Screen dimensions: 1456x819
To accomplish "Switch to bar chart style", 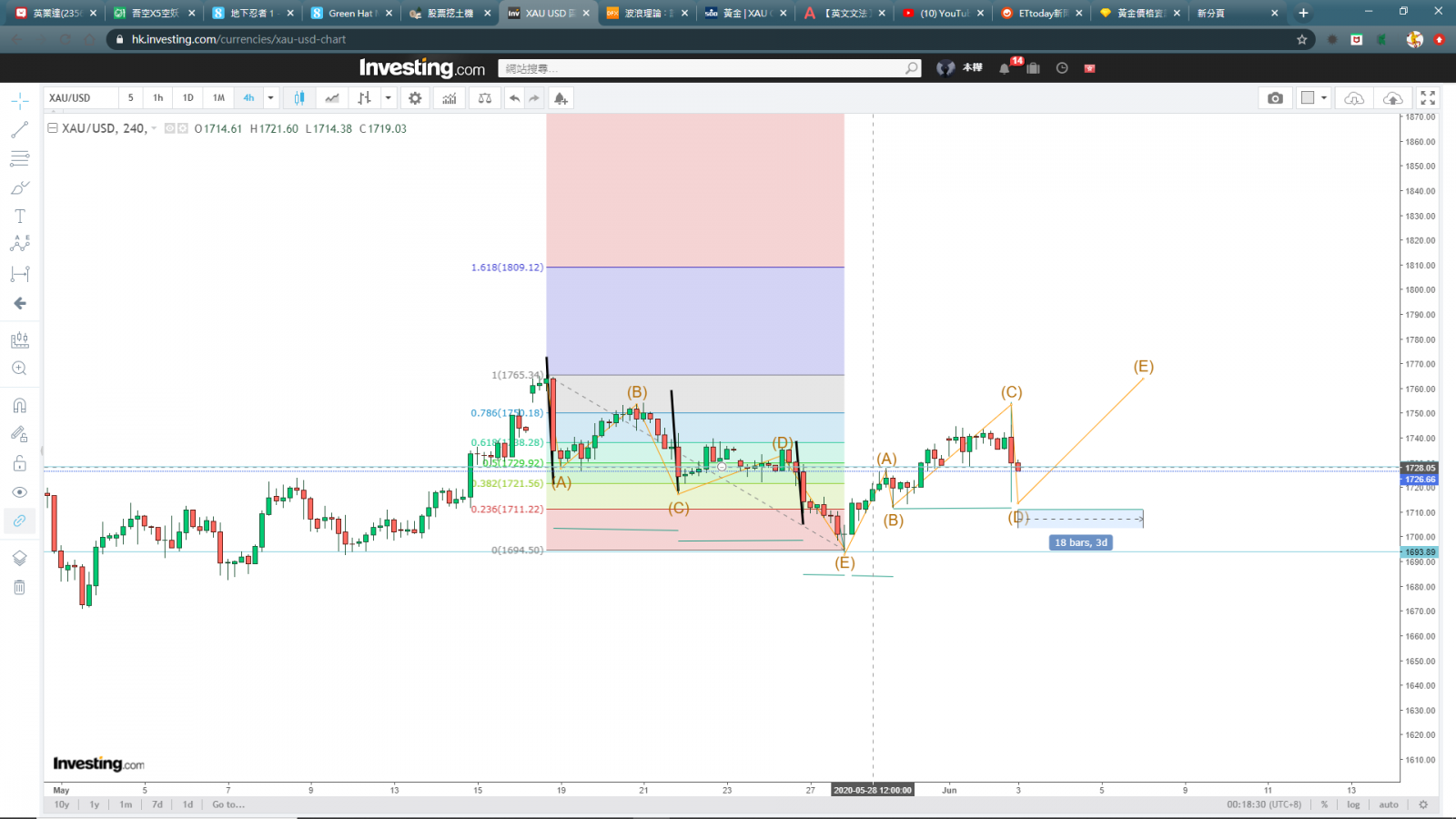I will point(364,98).
